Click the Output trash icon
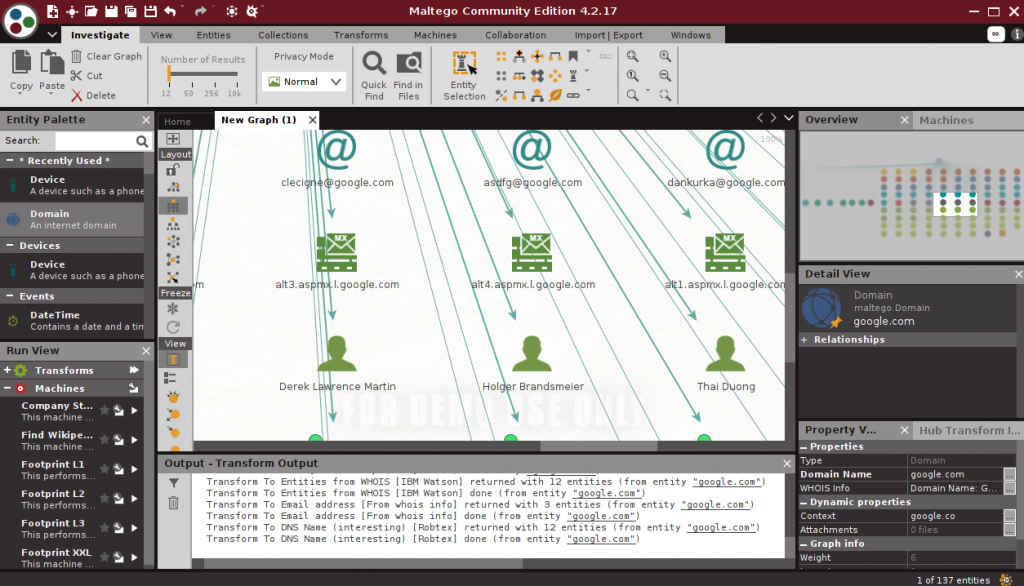Image resolution: width=1024 pixels, height=586 pixels. pyautogui.click(x=174, y=503)
